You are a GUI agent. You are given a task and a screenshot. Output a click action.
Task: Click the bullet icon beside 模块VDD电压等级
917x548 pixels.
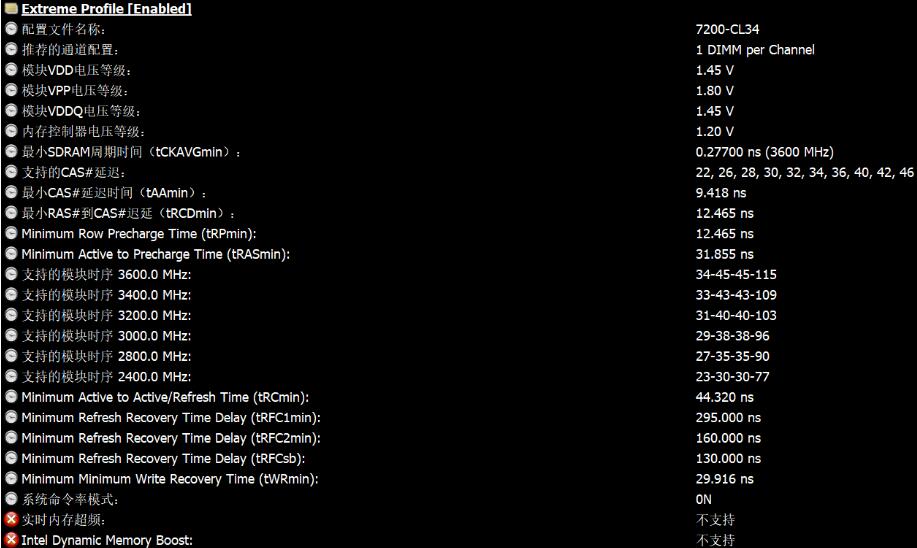[x=11, y=70]
